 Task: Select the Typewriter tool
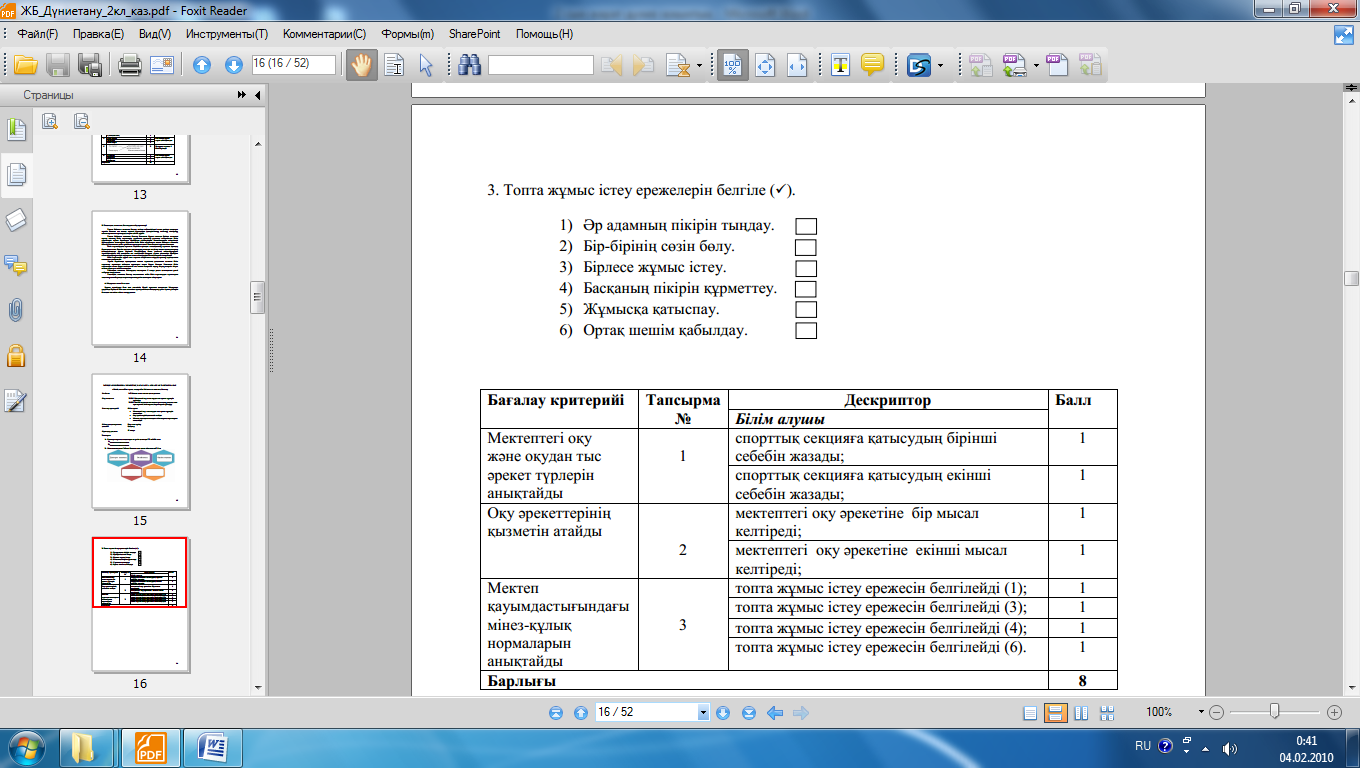pos(841,66)
